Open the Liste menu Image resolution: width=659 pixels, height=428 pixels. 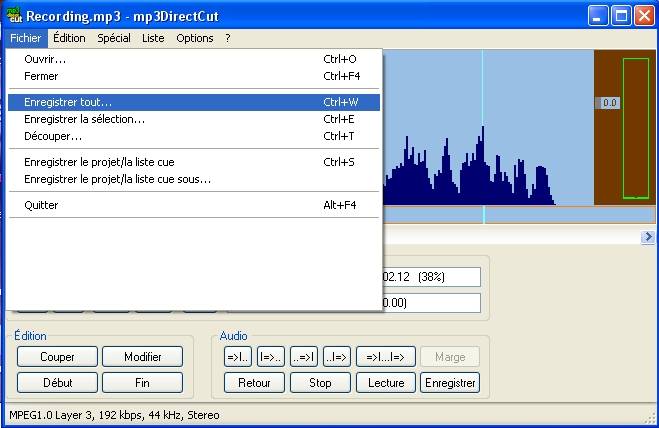pyautogui.click(x=153, y=38)
